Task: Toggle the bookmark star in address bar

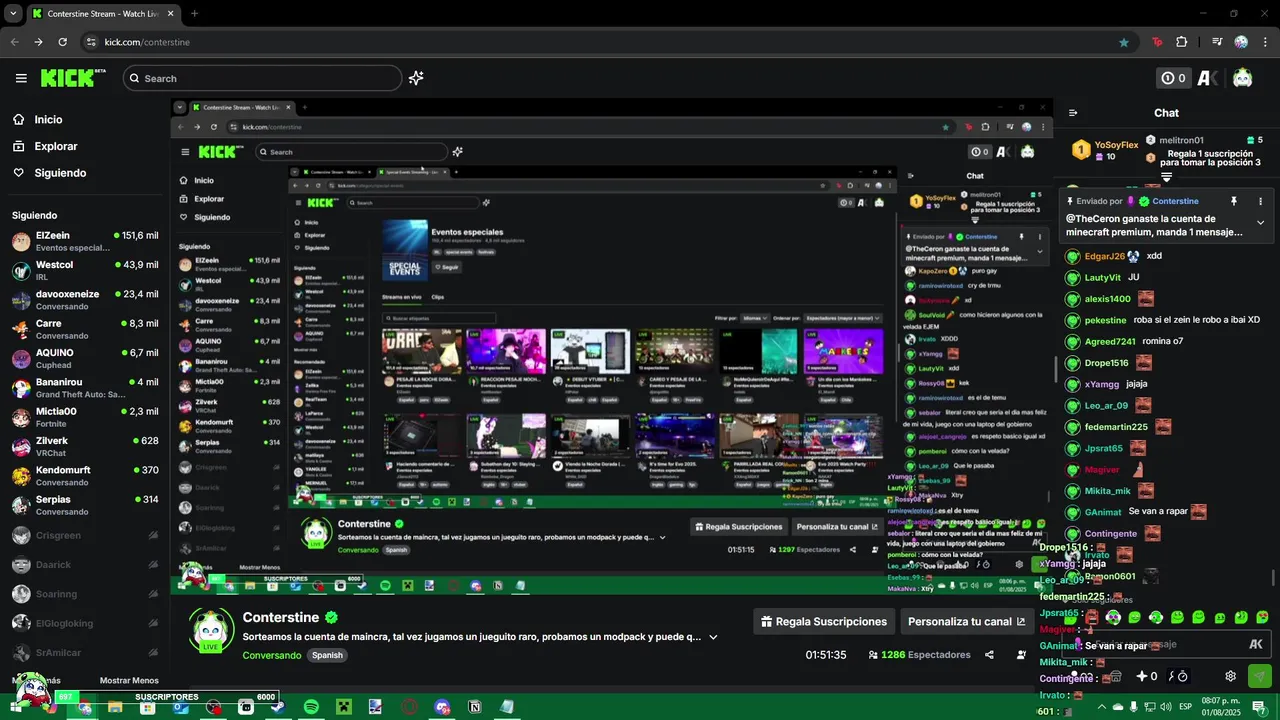Action: [1124, 42]
